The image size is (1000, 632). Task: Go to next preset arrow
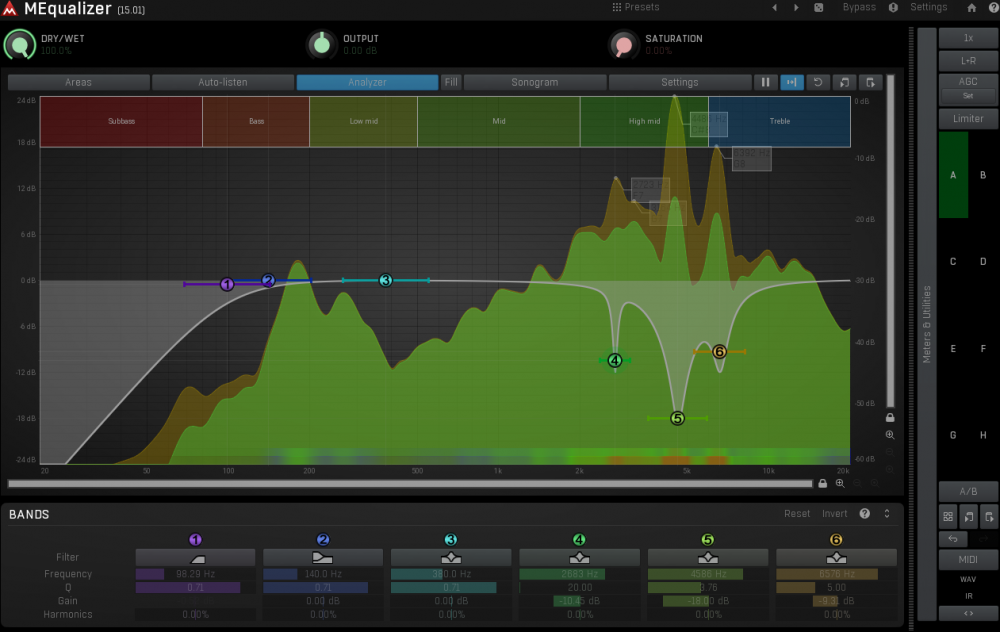click(x=796, y=8)
